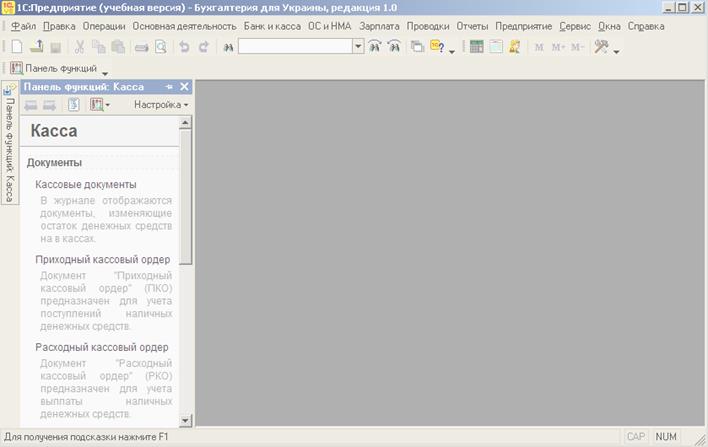Image resolution: width=708 pixels, height=447 pixels.
Task: Open the Основная деятельность menu
Action: pos(184,26)
